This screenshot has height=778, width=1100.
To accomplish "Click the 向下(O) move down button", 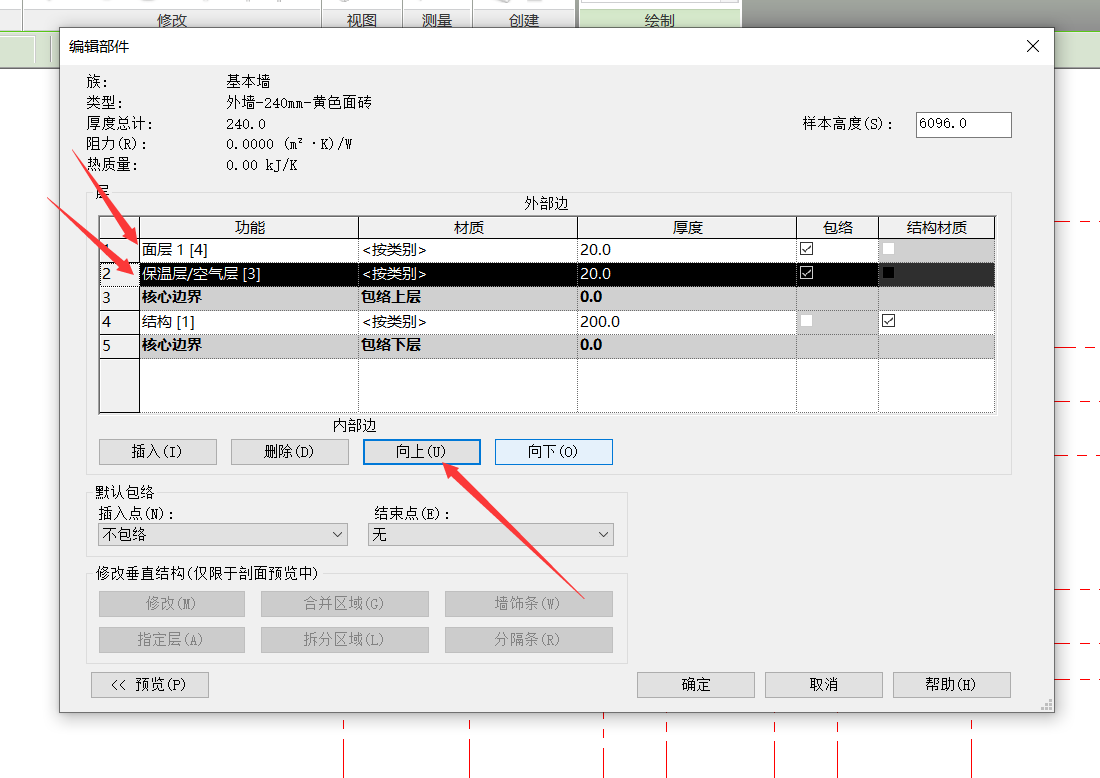I will pos(553,452).
